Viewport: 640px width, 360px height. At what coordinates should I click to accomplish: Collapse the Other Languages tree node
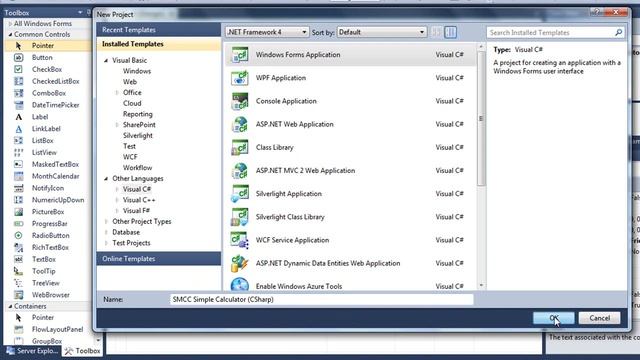point(106,179)
